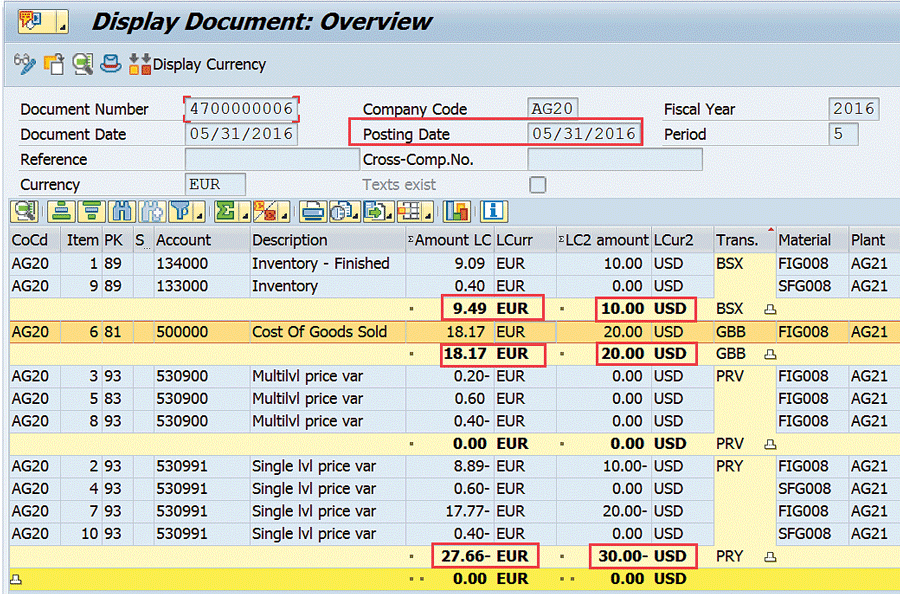Click the Description column header
Screen dimensions: 900x594
(289, 240)
